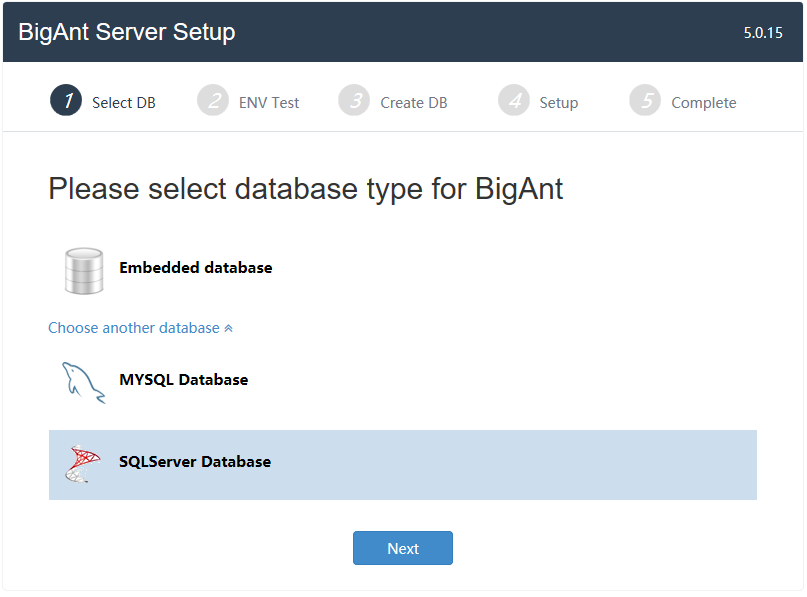Click the MySQL dolphin icon
The image size is (807, 597).
click(x=83, y=382)
